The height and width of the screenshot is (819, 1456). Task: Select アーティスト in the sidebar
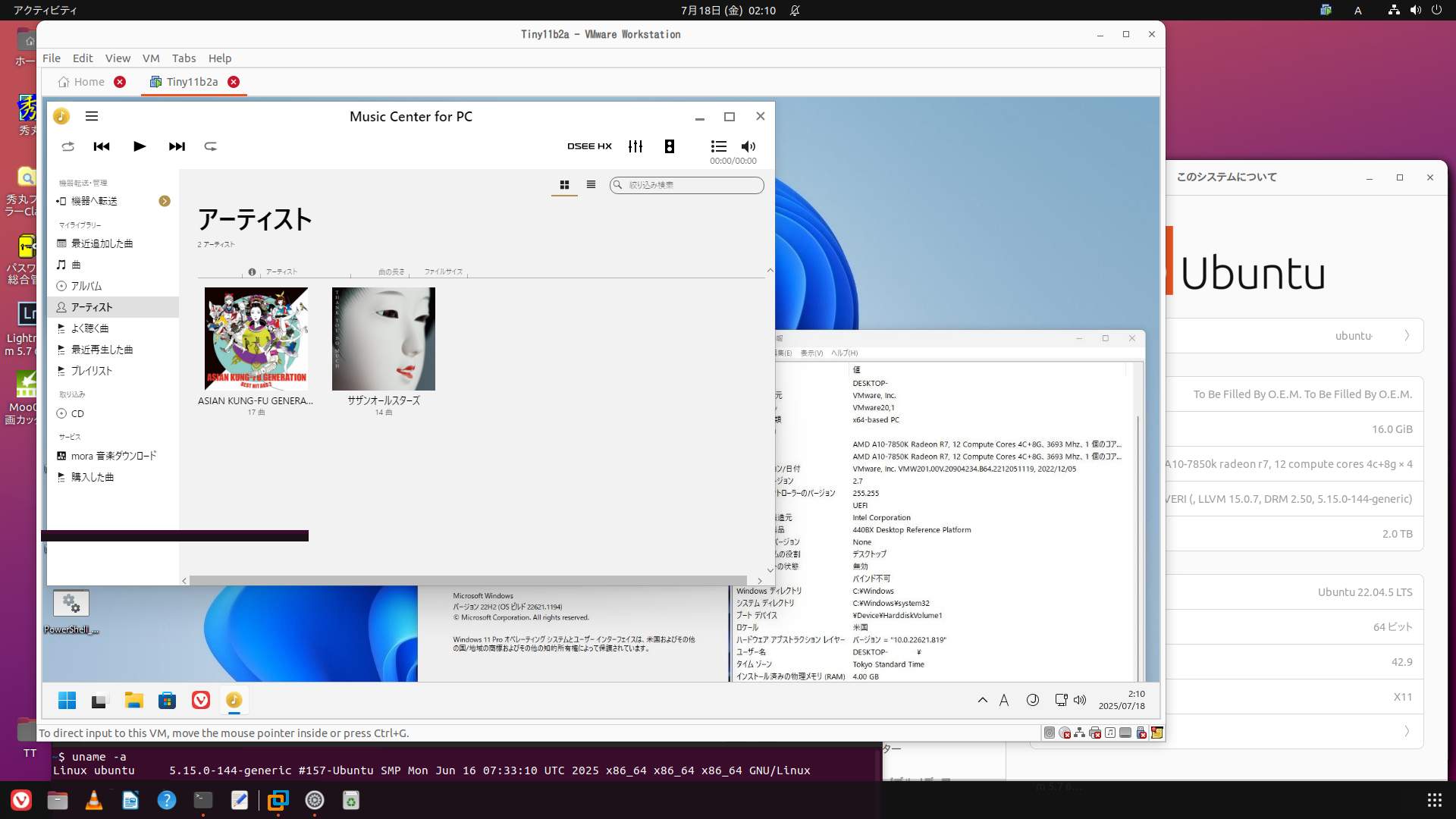(114, 307)
